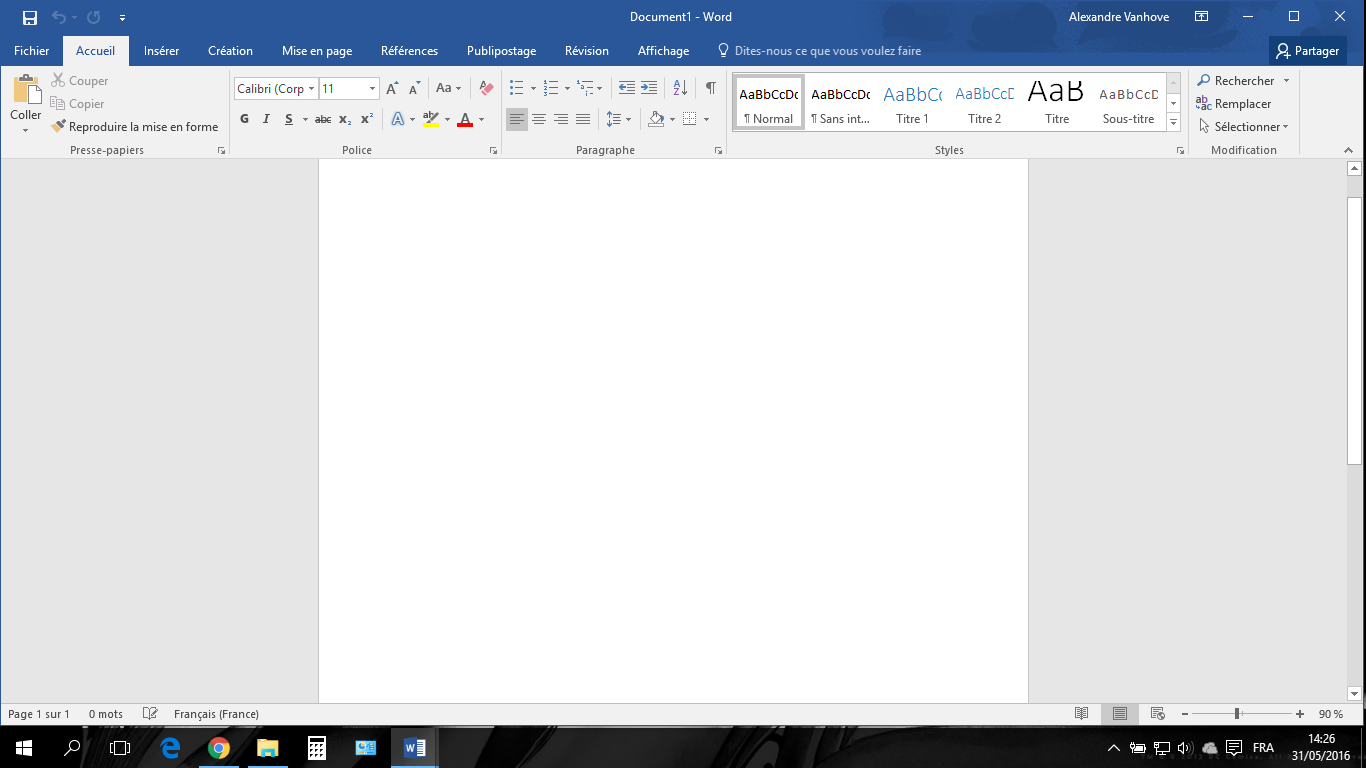Click Rechercher in Modification group
This screenshot has height=768, width=1366.
pos(1236,81)
